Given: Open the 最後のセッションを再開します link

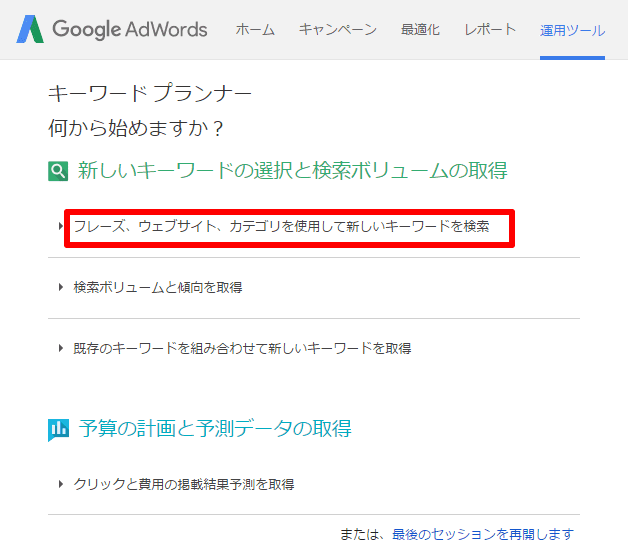Looking at the screenshot, I should coord(483,534).
